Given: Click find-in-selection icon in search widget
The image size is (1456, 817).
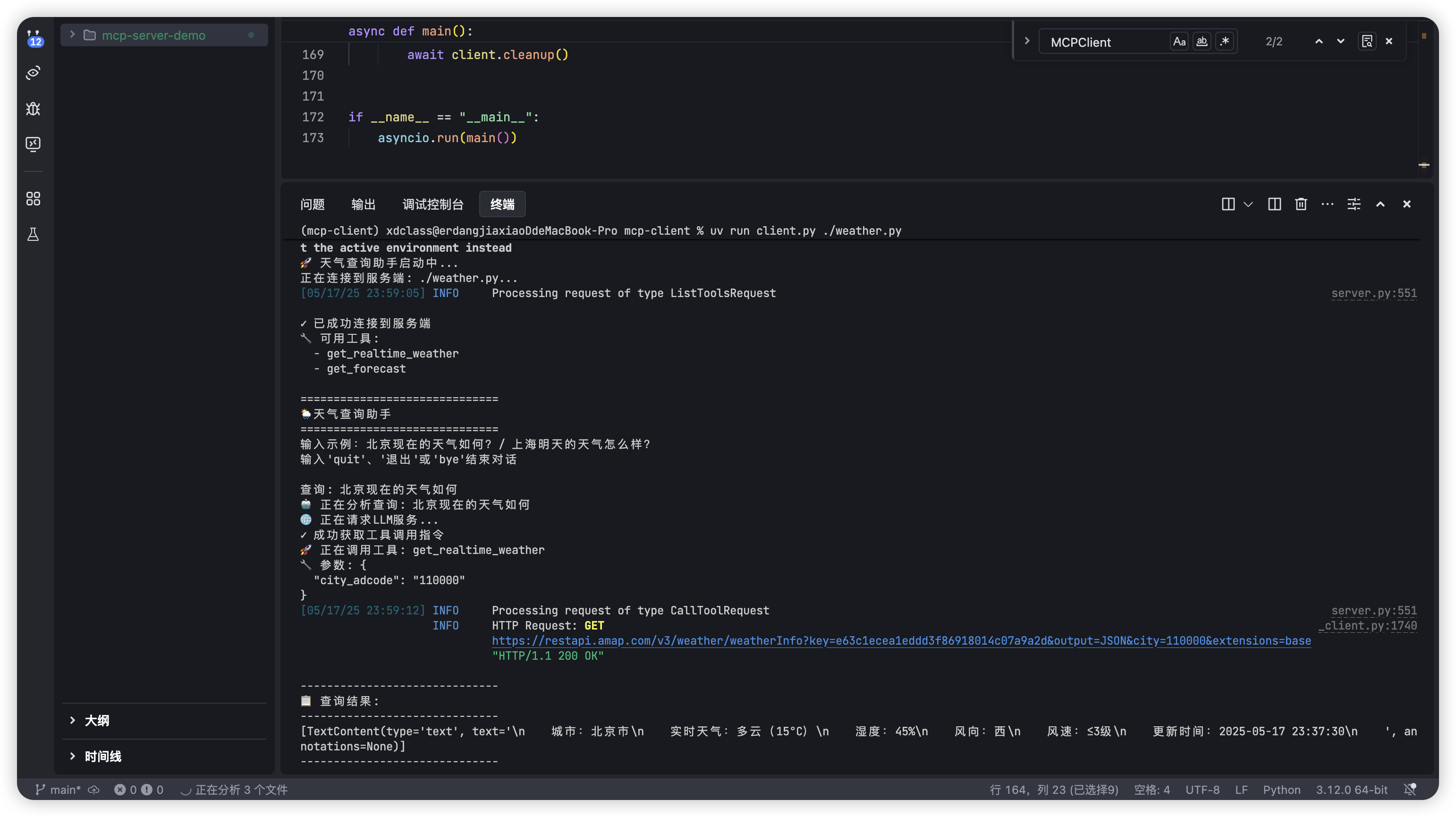Looking at the screenshot, I should (1367, 41).
